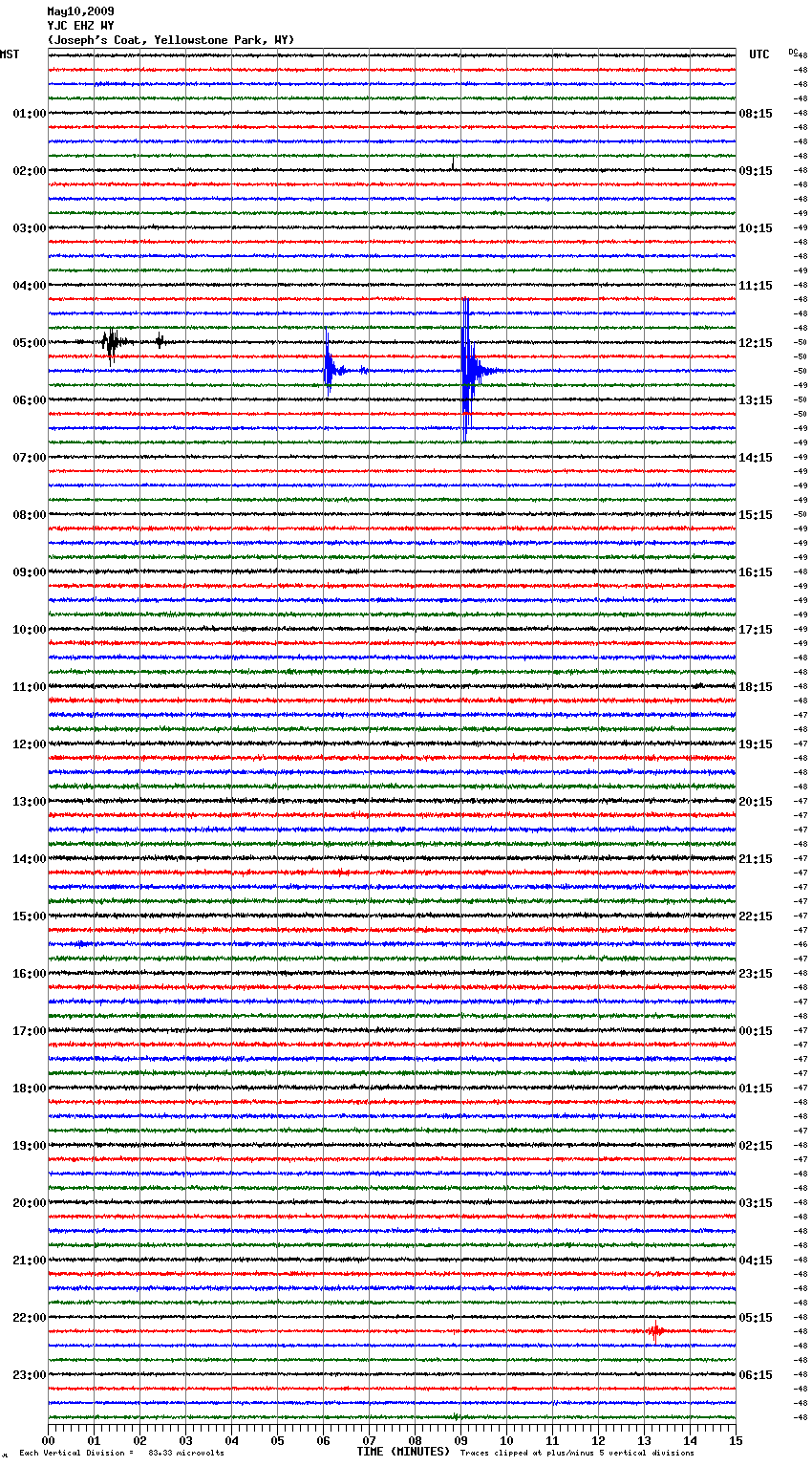The width and height of the screenshot is (812, 1466).
Task: Click the UTC column header
Action: click(x=759, y=54)
